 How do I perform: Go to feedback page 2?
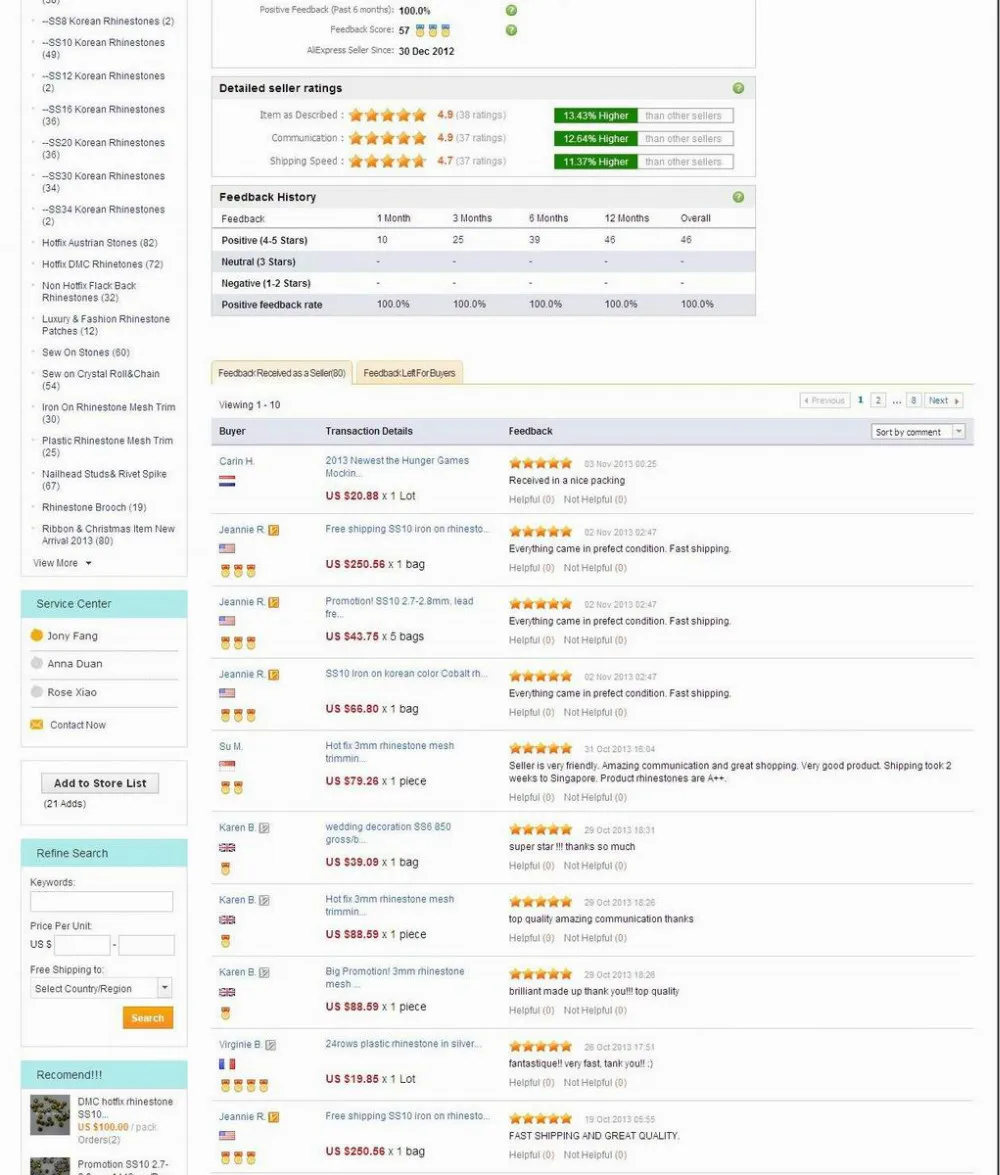[x=879, y=400]
